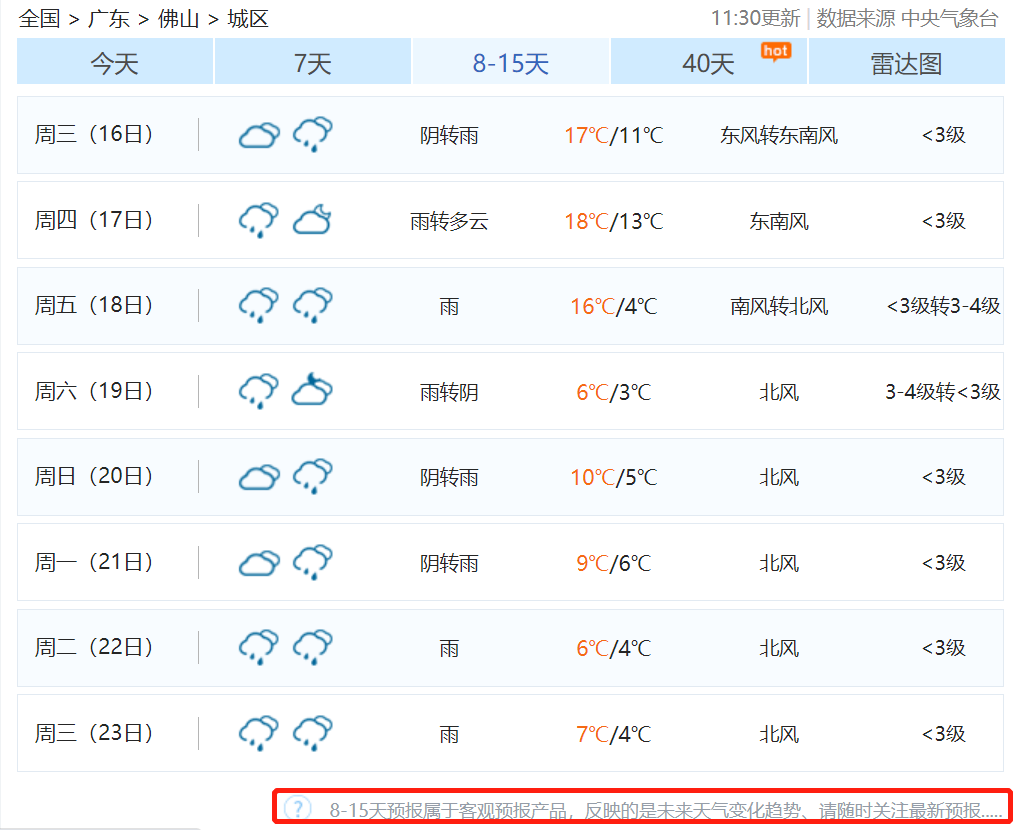Click the cloudy icon for Wednesday 16日
Screen dimensions: 1018x830
[258, 135]
